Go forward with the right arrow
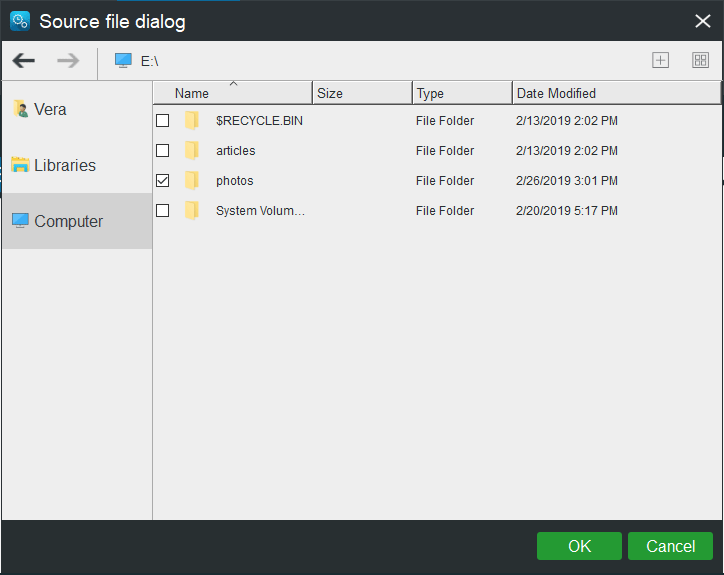This screenshot has width=724, height=575. click(x=68, y=61)
